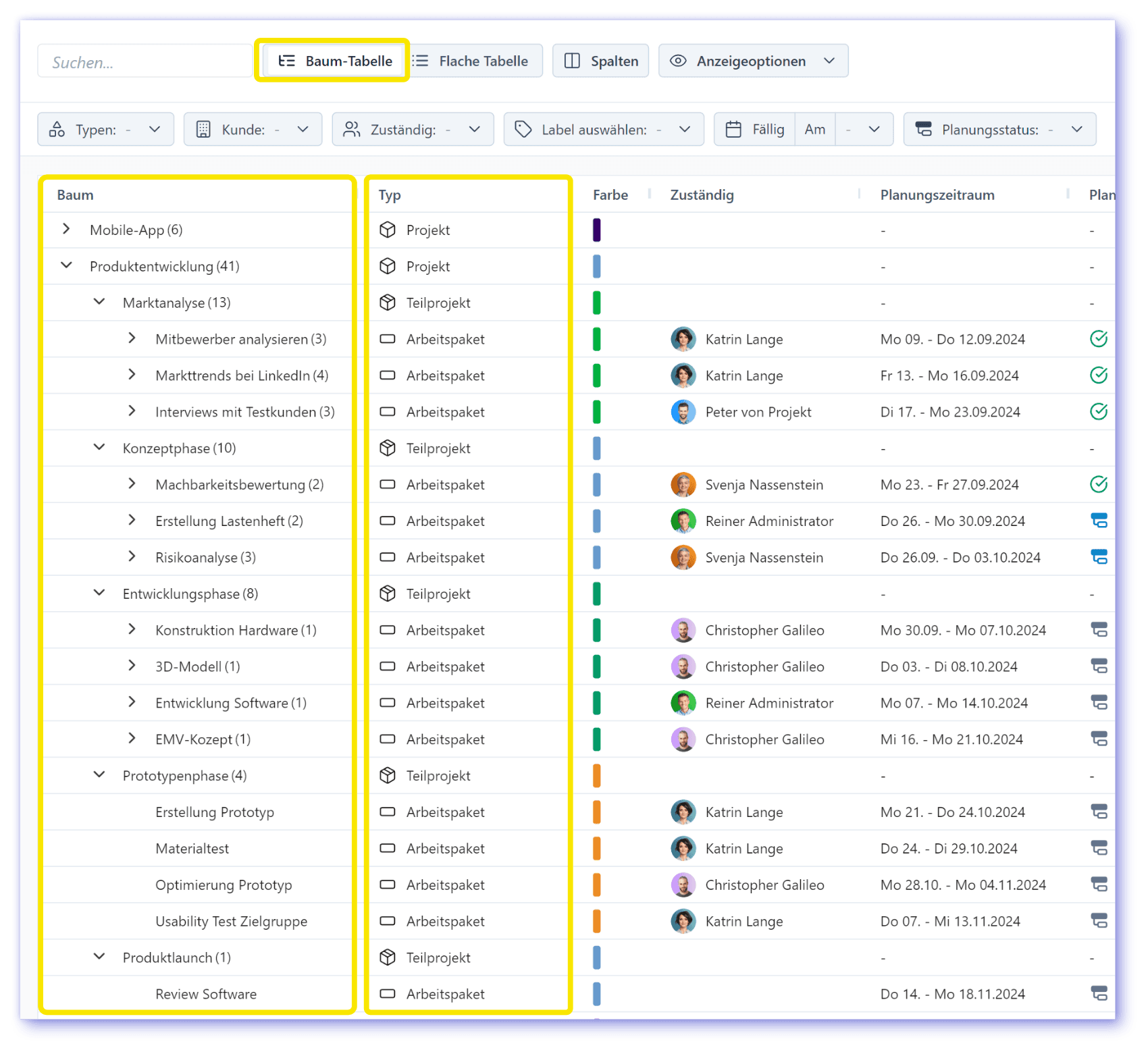1148x1052 pixels.
Task: Click the gray planning status icon for Konstruktion Hardware
Action: pos(1099,630)
